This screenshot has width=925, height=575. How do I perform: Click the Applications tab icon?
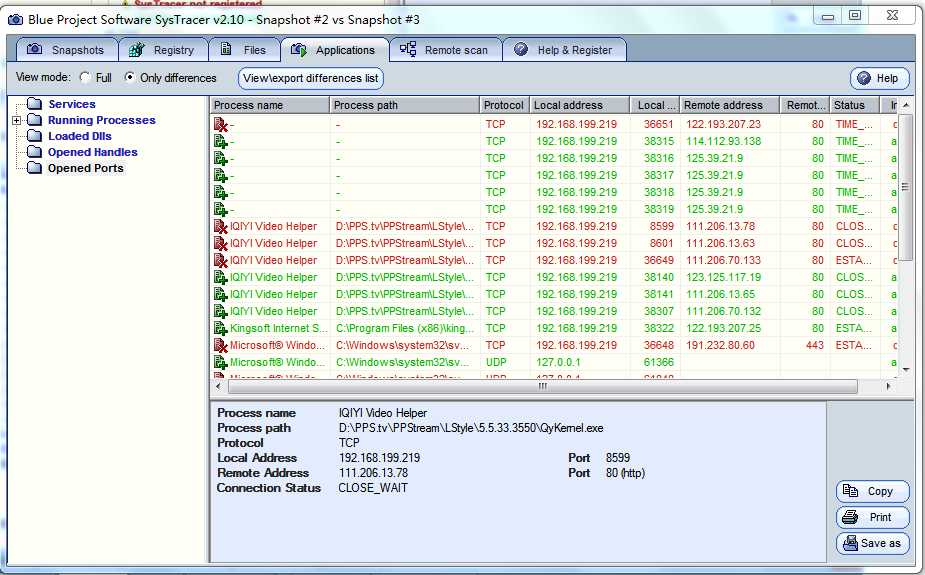click(x=299, y=50)
